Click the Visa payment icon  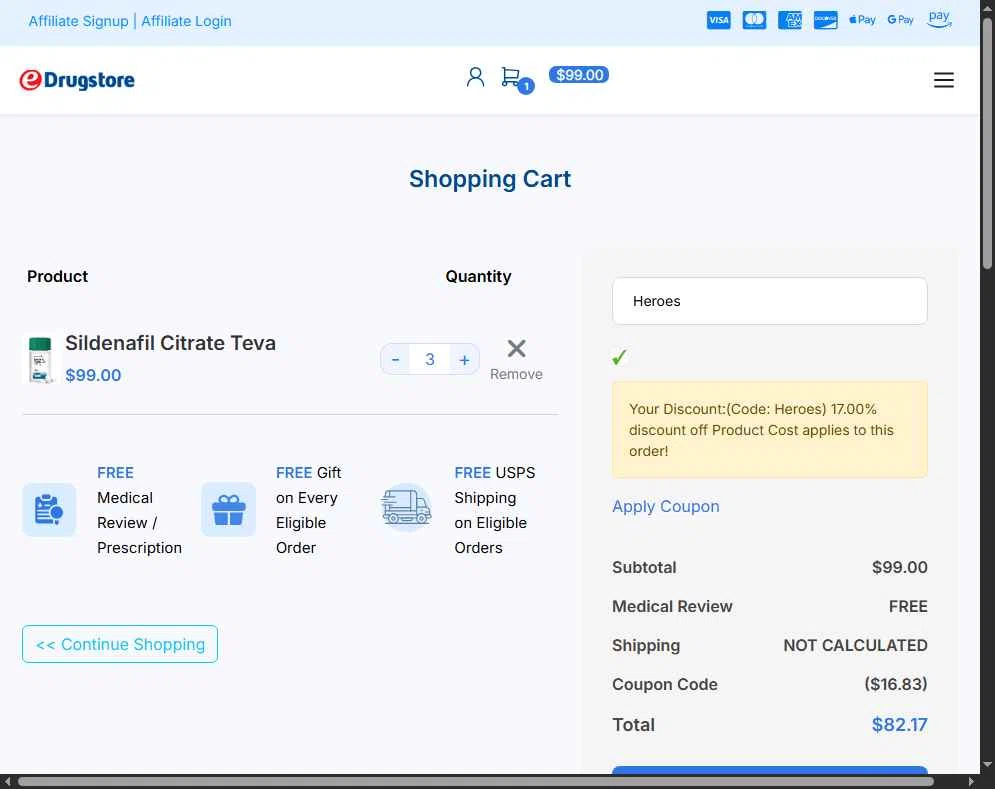point(718,20)
